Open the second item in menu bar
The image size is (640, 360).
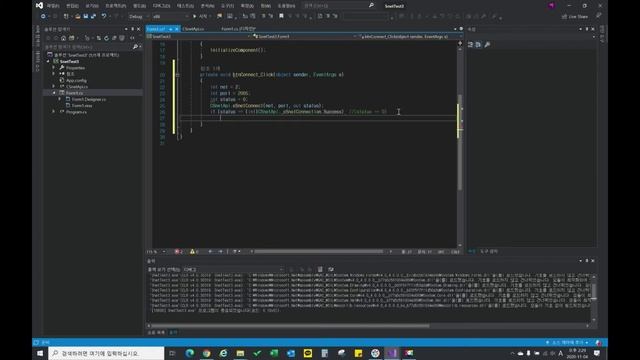[72, 6]
